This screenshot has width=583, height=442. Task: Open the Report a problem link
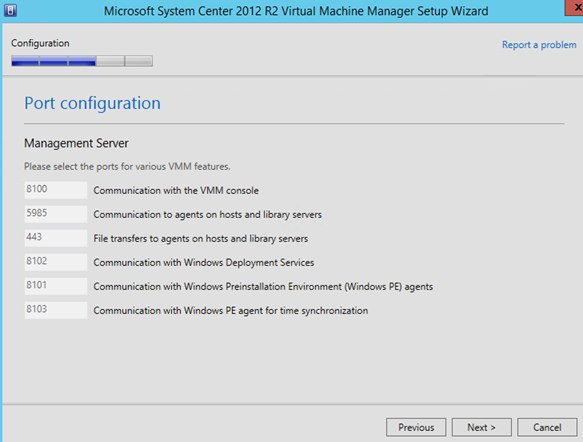[x=539, y=45]
